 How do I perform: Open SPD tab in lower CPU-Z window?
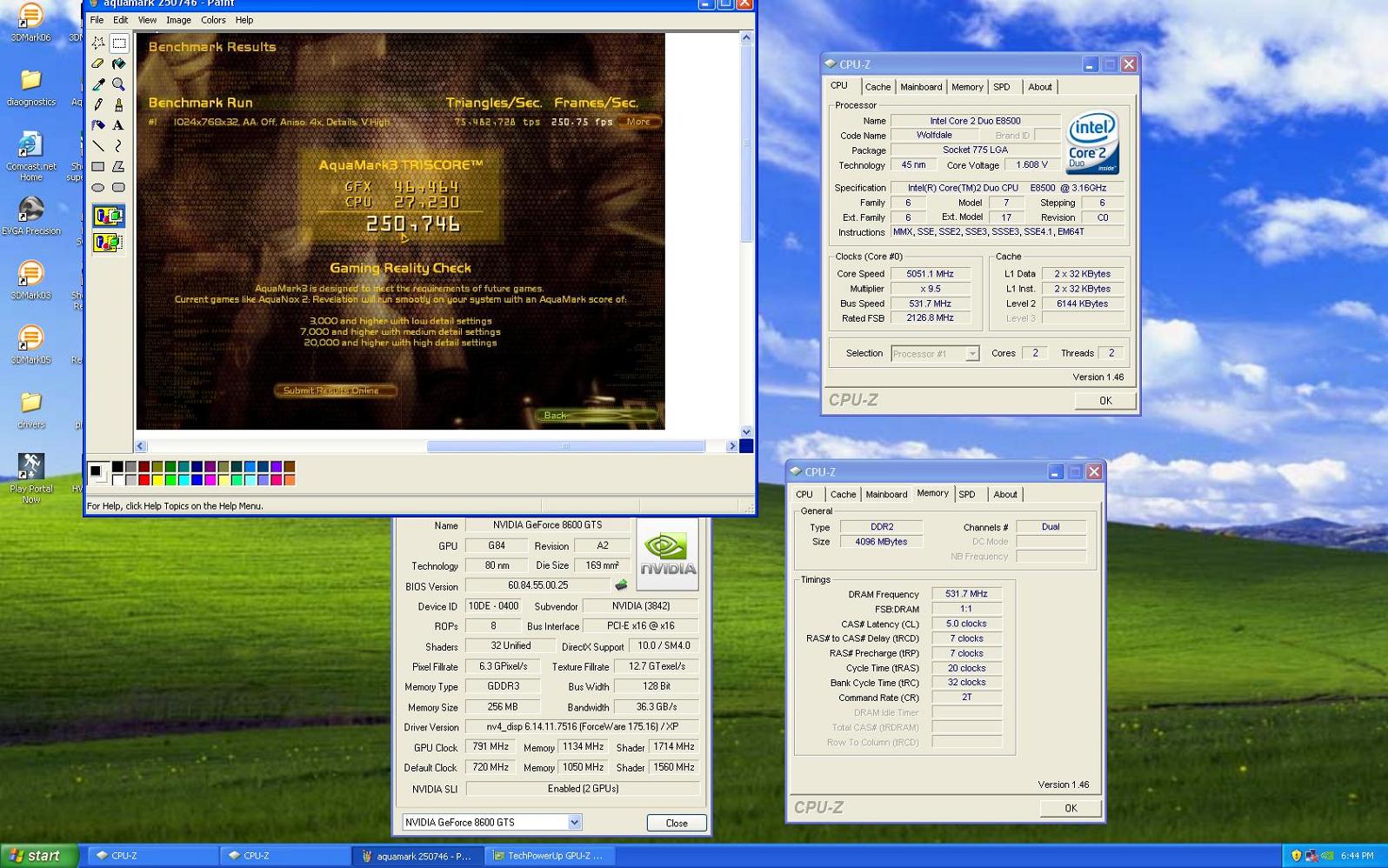967,494
